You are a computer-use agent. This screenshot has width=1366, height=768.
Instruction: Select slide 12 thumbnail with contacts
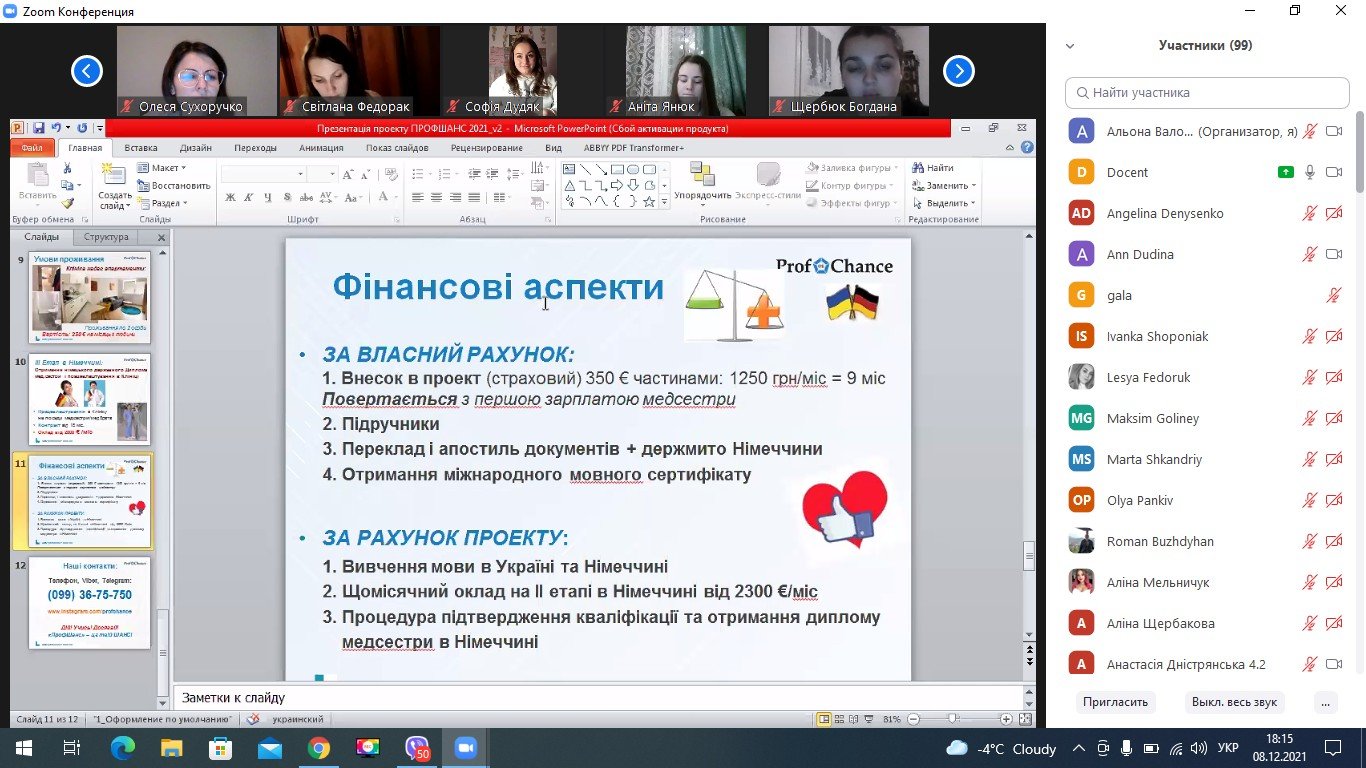(x=89, y=602)
